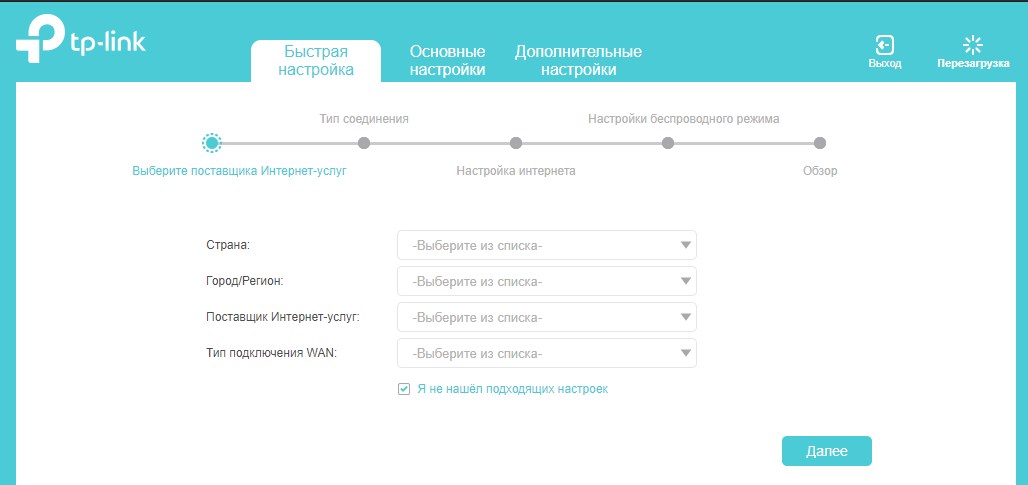Click the Настройка интернета step dot
The width and height of the screenshot is (1028, 485).
tap(516, 143)
